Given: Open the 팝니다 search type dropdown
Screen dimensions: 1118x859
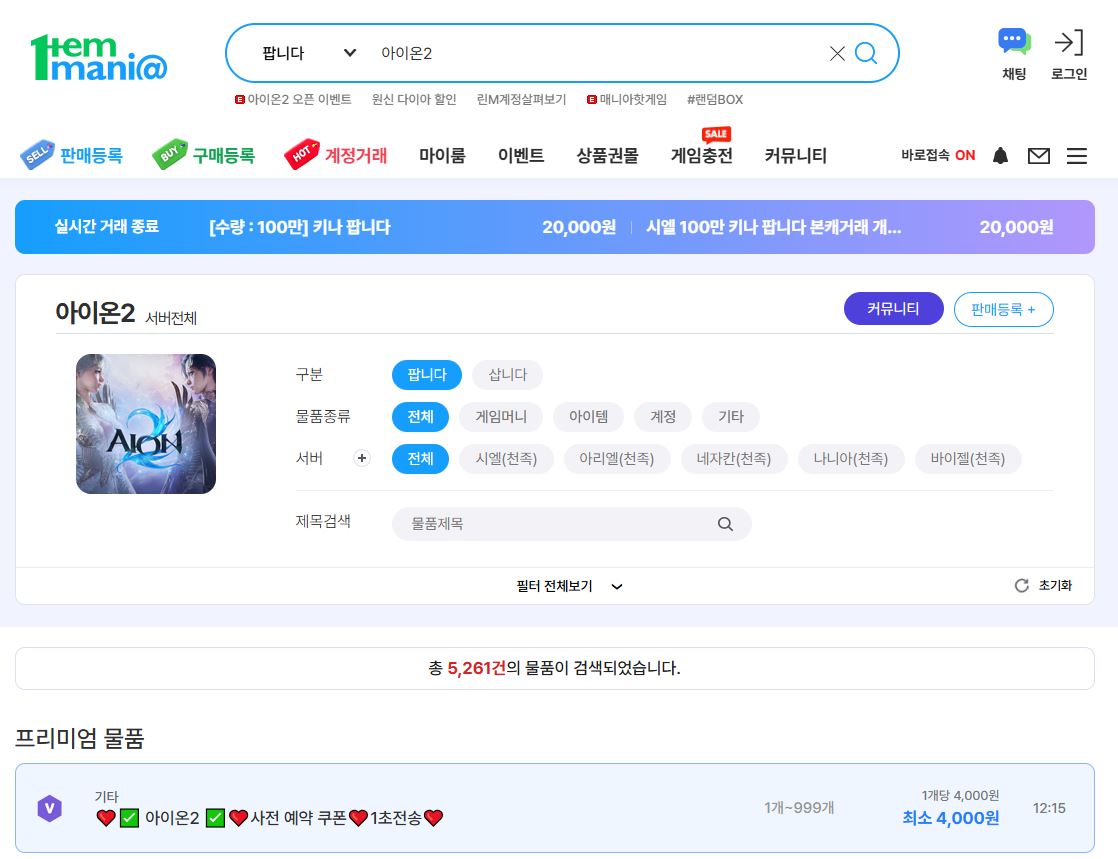Looking at the screenshot, I should coord(309,53).
